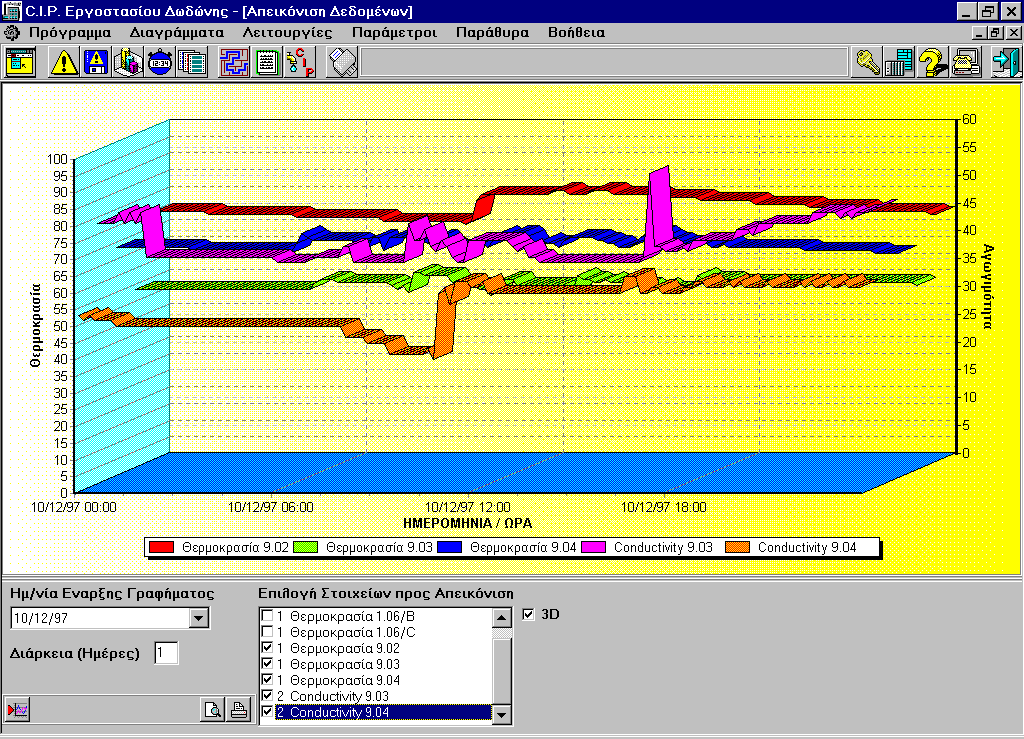Exit via the door arrow icon
1024x739 pixels.
[x=1004, y=63]
